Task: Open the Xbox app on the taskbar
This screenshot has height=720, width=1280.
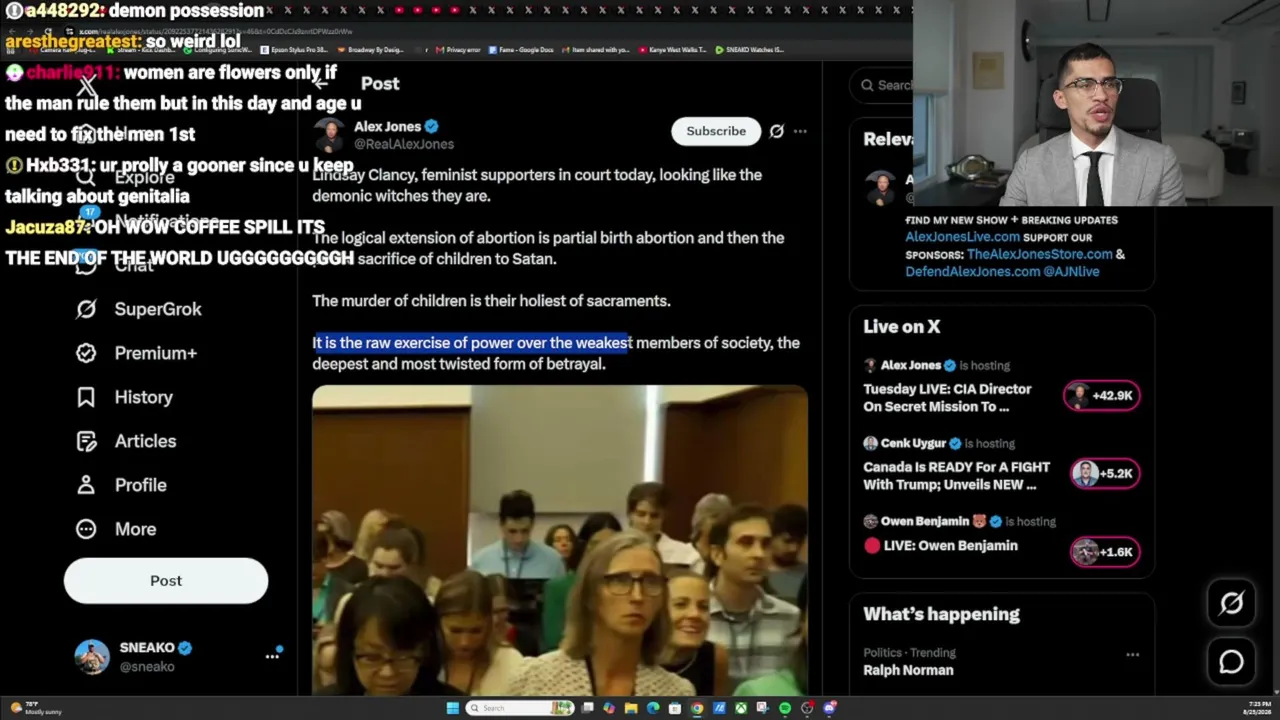Action: (741, 708)
